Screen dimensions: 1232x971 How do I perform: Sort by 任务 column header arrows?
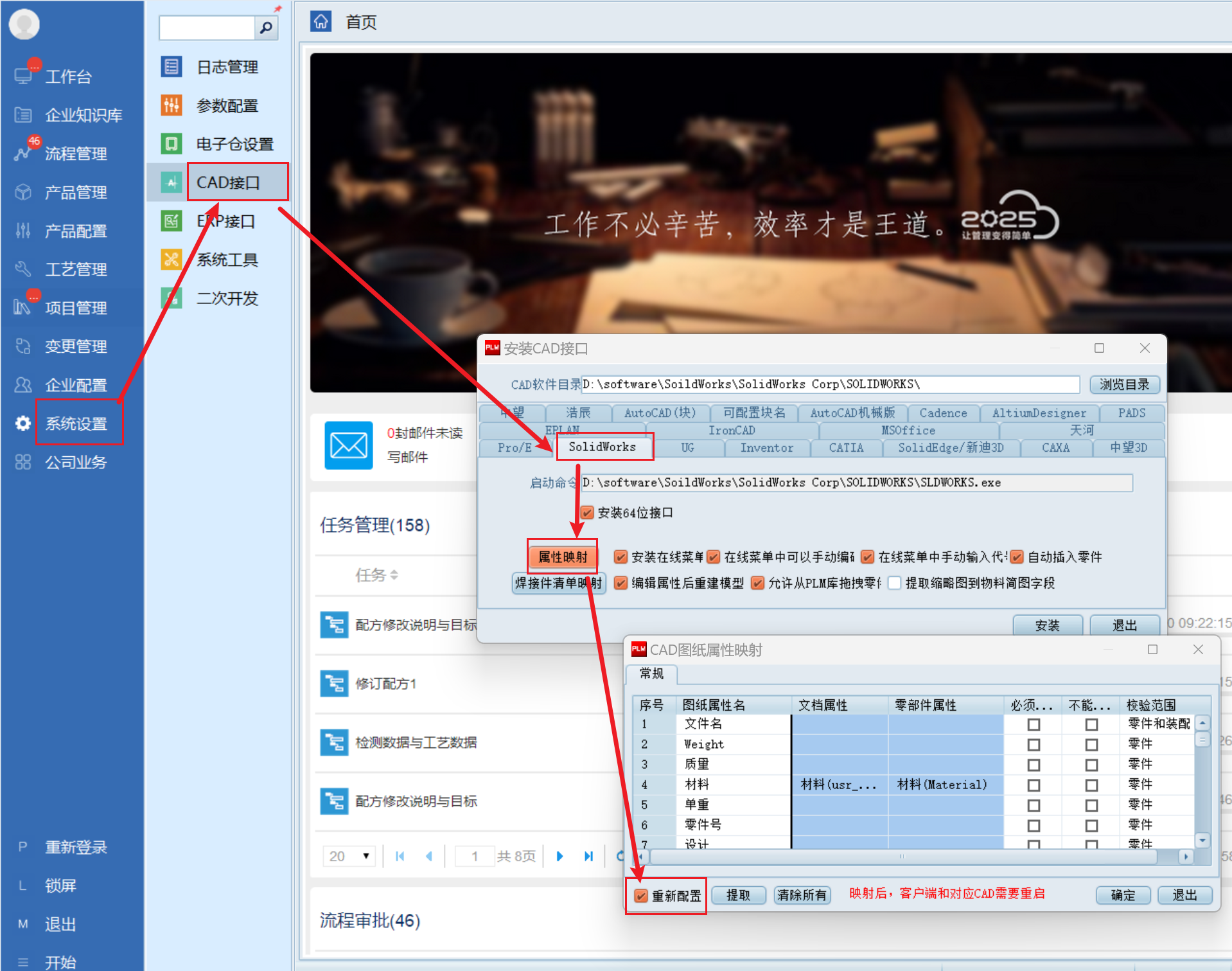coord(394,575)
